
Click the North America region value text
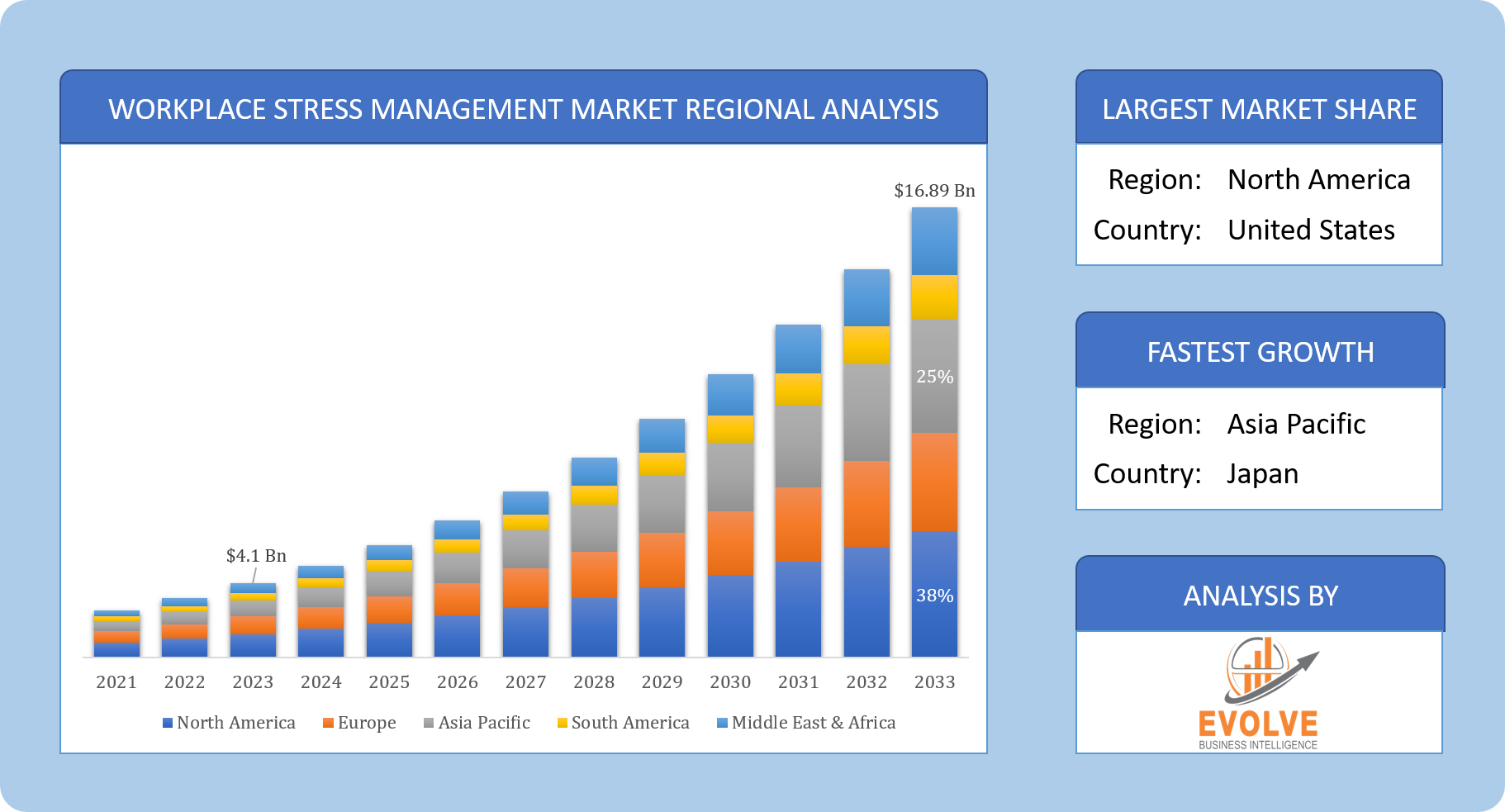click(x=1318, y=180)
